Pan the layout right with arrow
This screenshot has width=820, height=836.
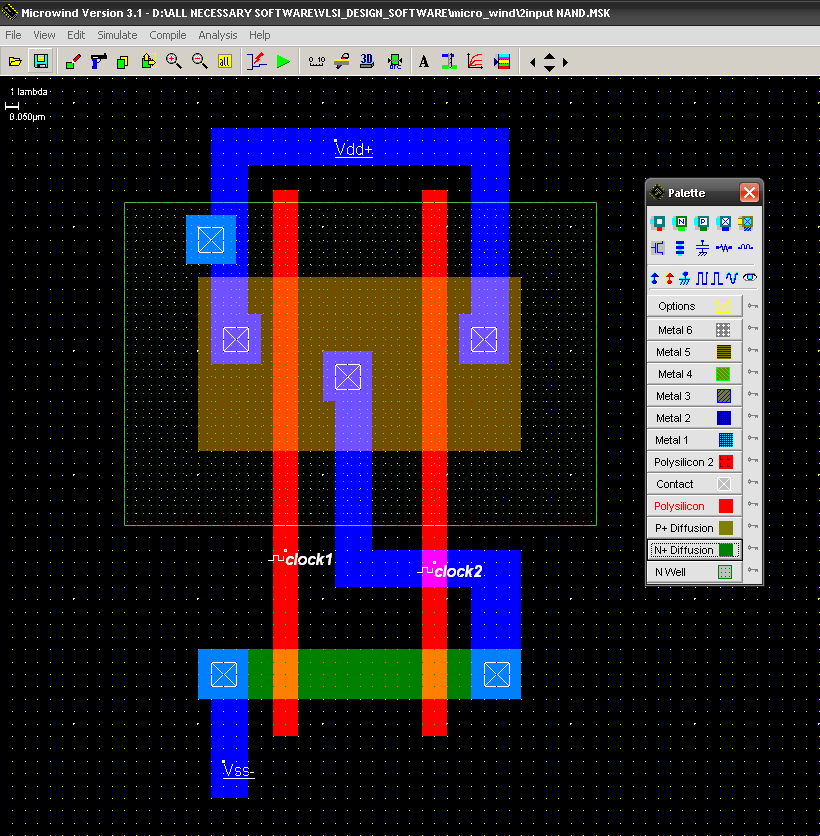(566, 62)
